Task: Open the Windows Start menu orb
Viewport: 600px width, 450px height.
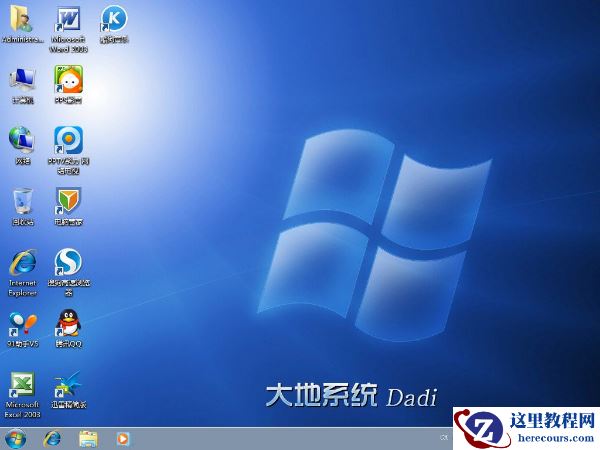Action: [x=15, y=439]
